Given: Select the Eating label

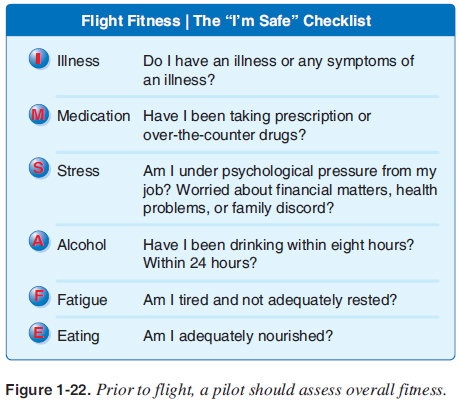Looking at the screenshot, I should (x=78, y=336).
